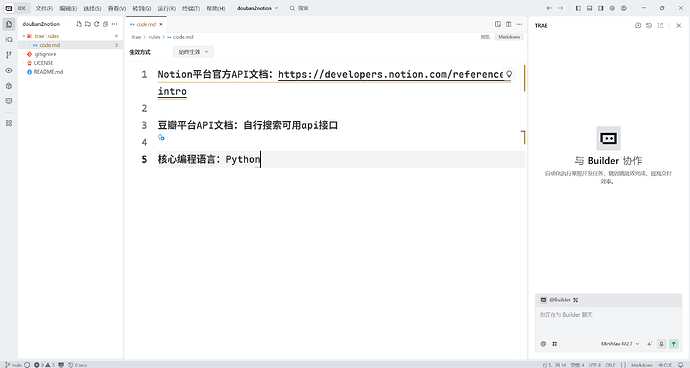Toggle the microphone voice input button
The width and height of the screenshot is (690, 368).
point(661,344)
